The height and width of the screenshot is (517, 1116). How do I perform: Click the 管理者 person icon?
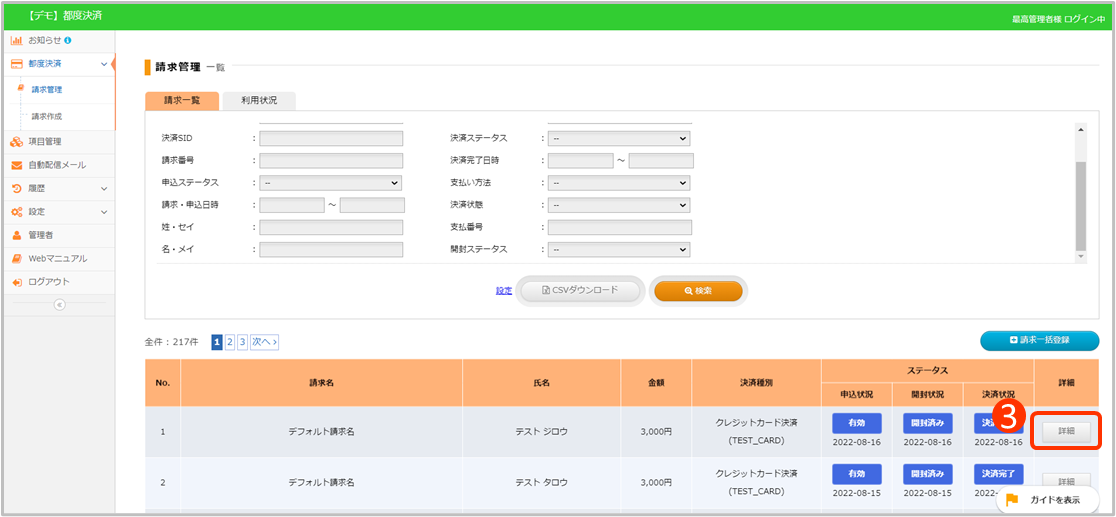(17, 235)
